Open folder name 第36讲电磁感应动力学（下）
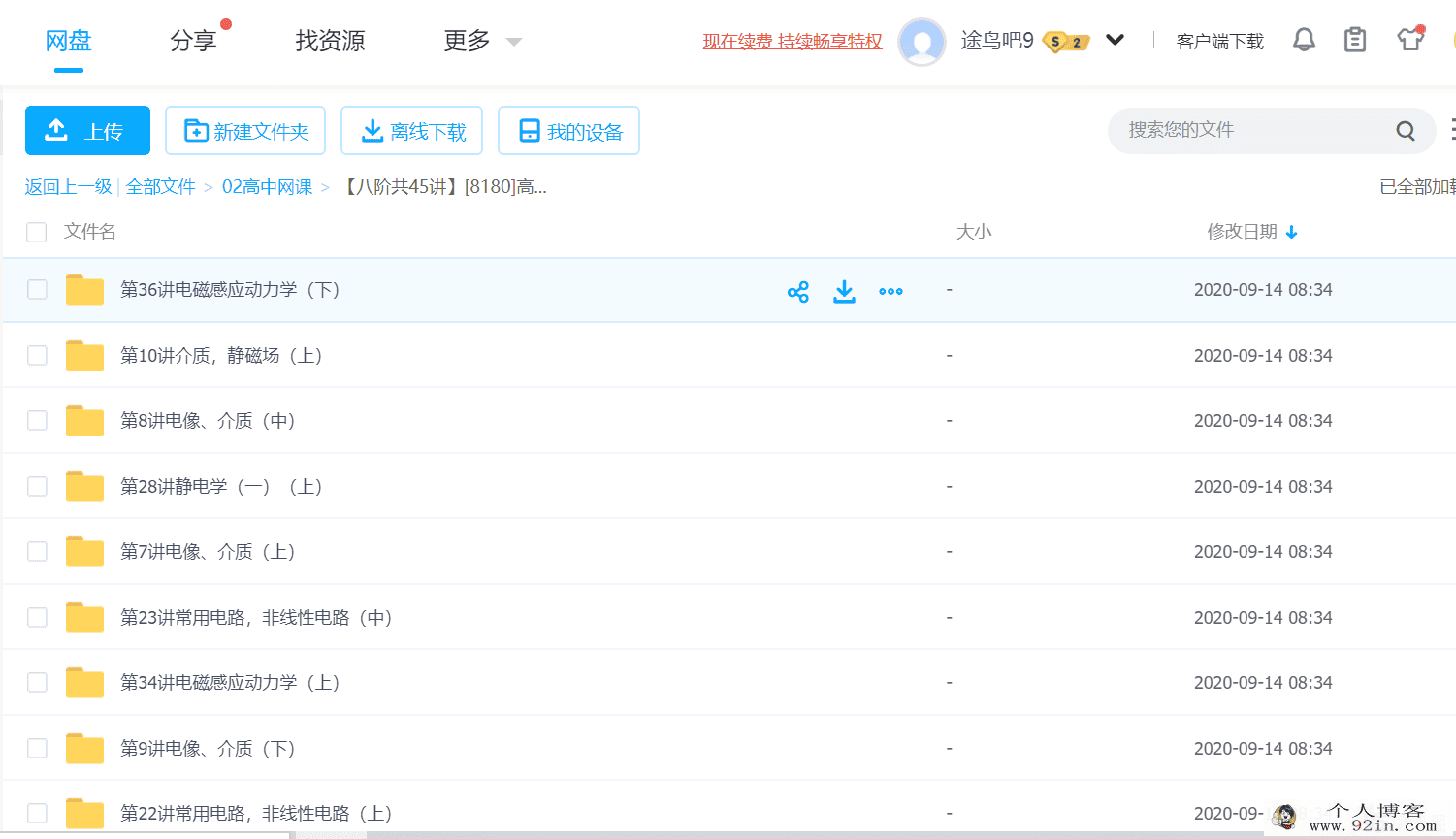 click(230, 290)
